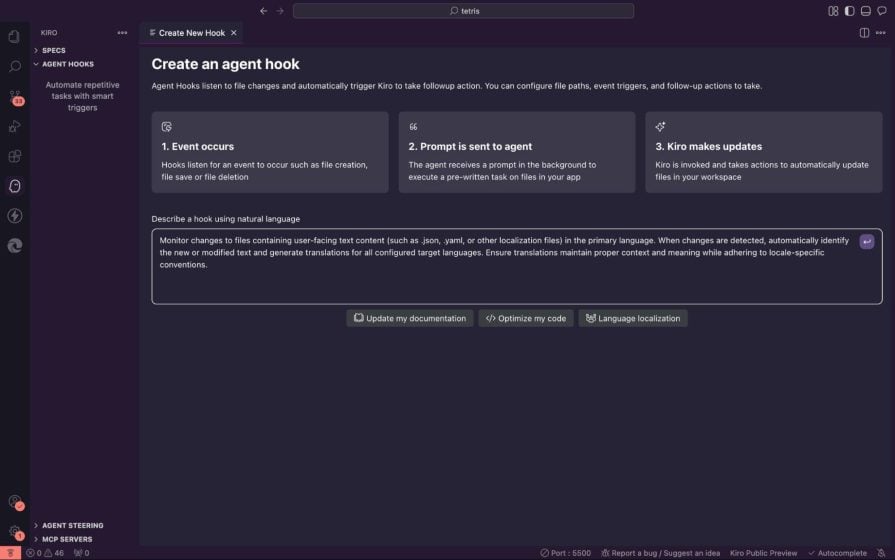Open editor More Actions ellipsis menu
Image resolution: width=895 pixels, height=560 pixels.
(x=881, y=33)
